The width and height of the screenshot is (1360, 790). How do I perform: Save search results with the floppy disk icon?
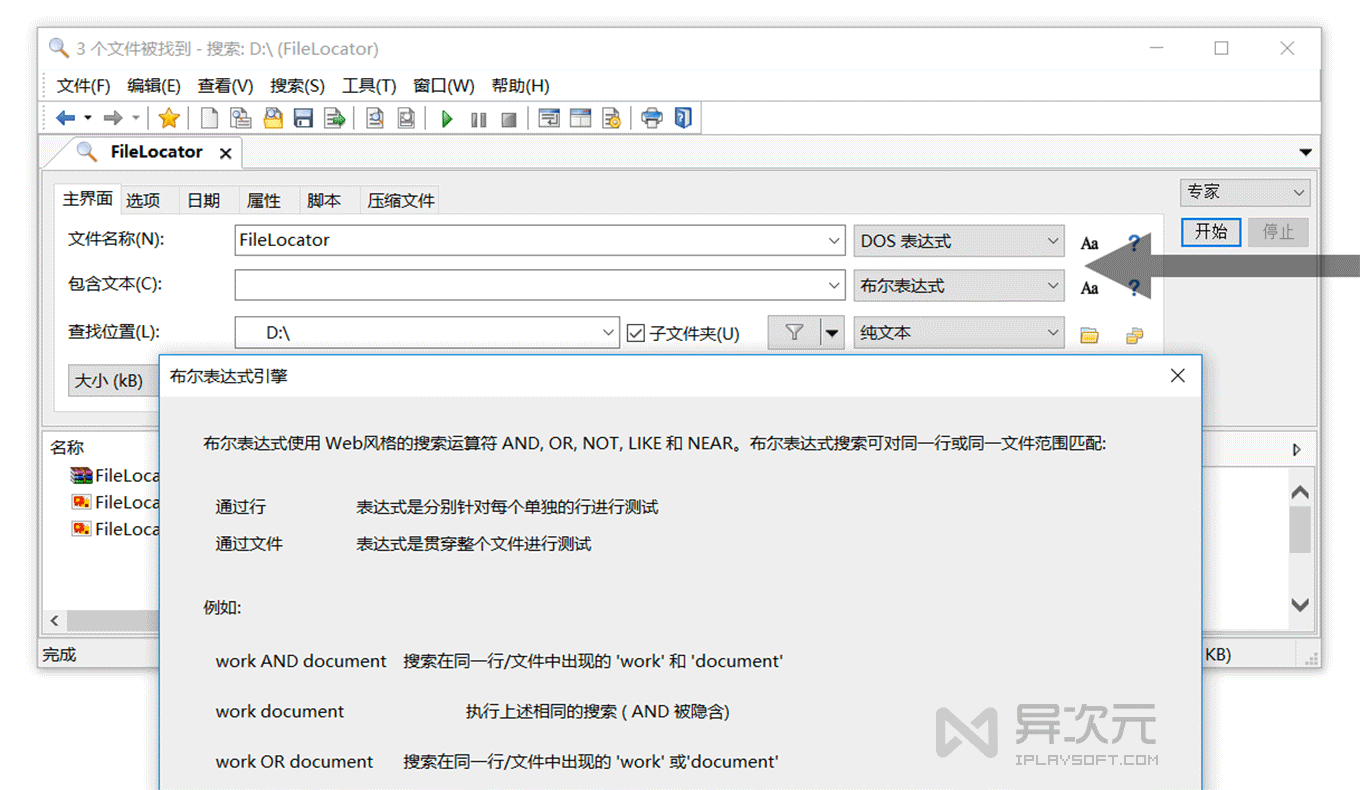305,118
